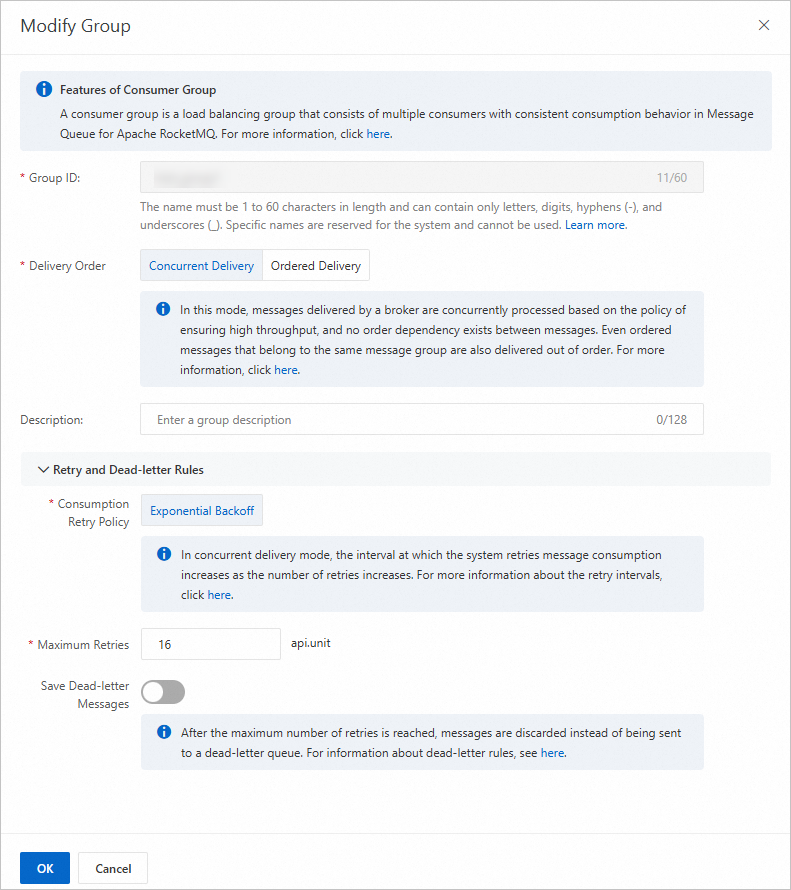
Task: Cancel the group modification
Action: [113, 868]
